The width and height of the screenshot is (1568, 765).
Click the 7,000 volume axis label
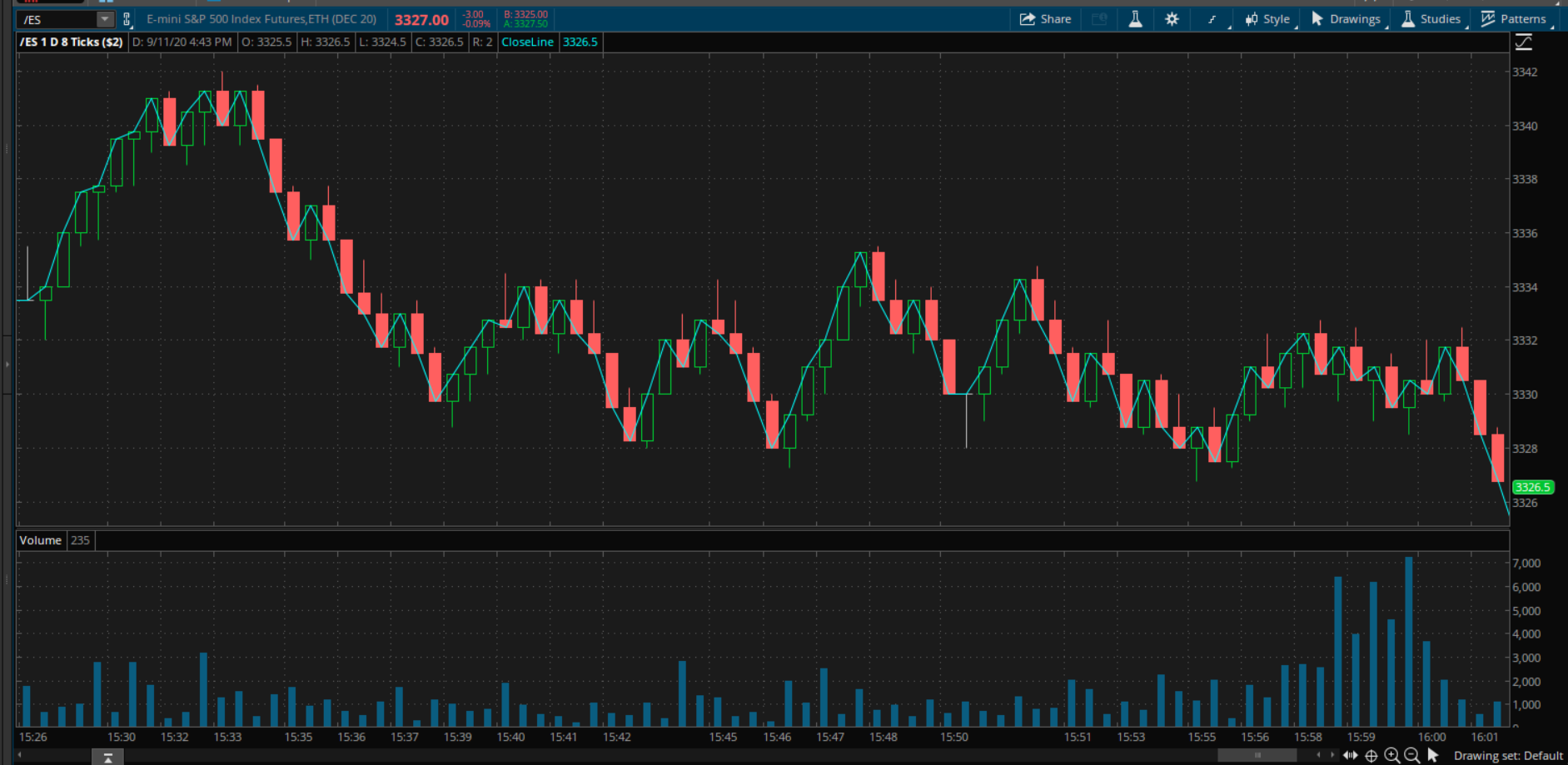[x=1526, y=564]
